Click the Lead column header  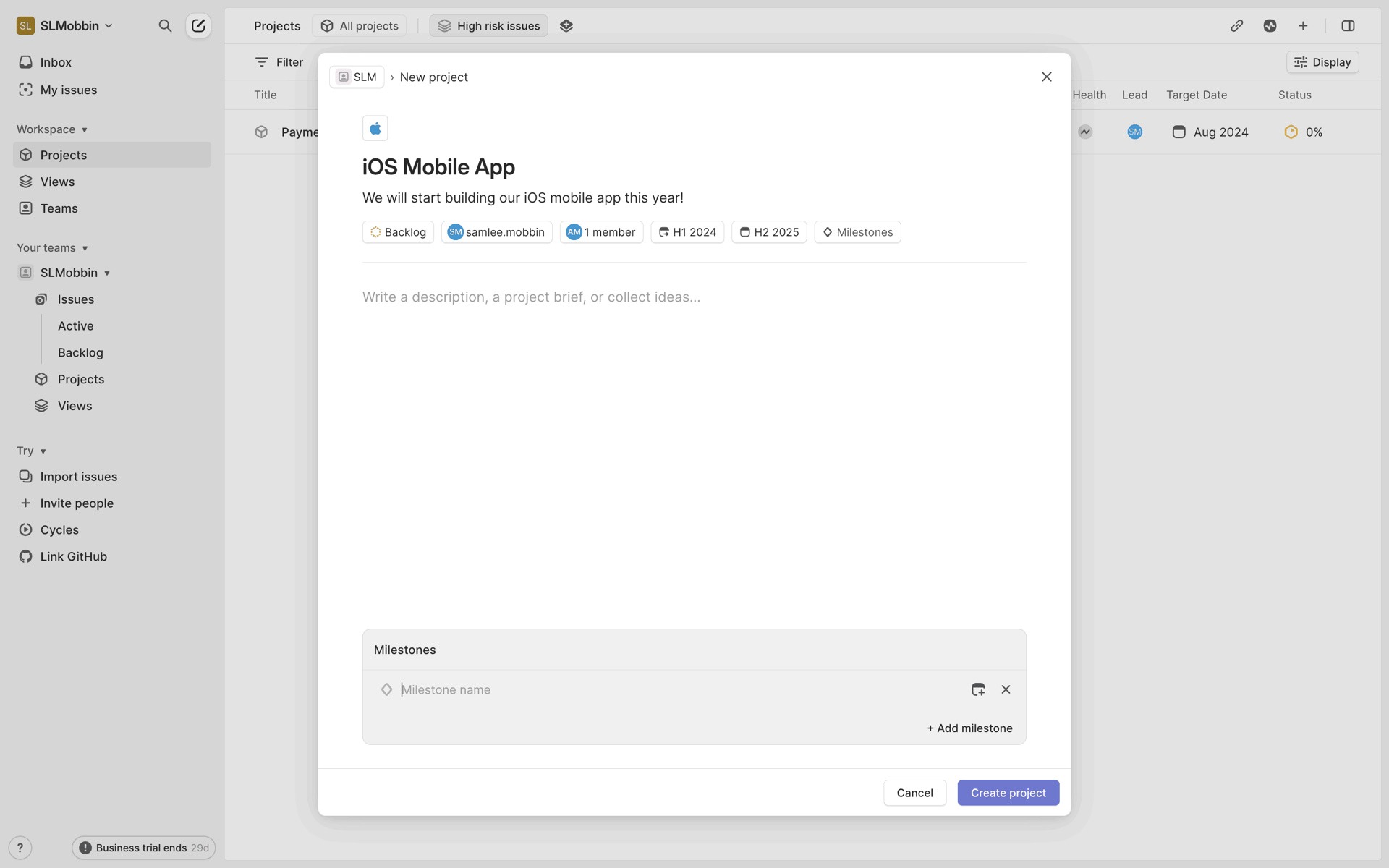click(x=1134, y=95)
